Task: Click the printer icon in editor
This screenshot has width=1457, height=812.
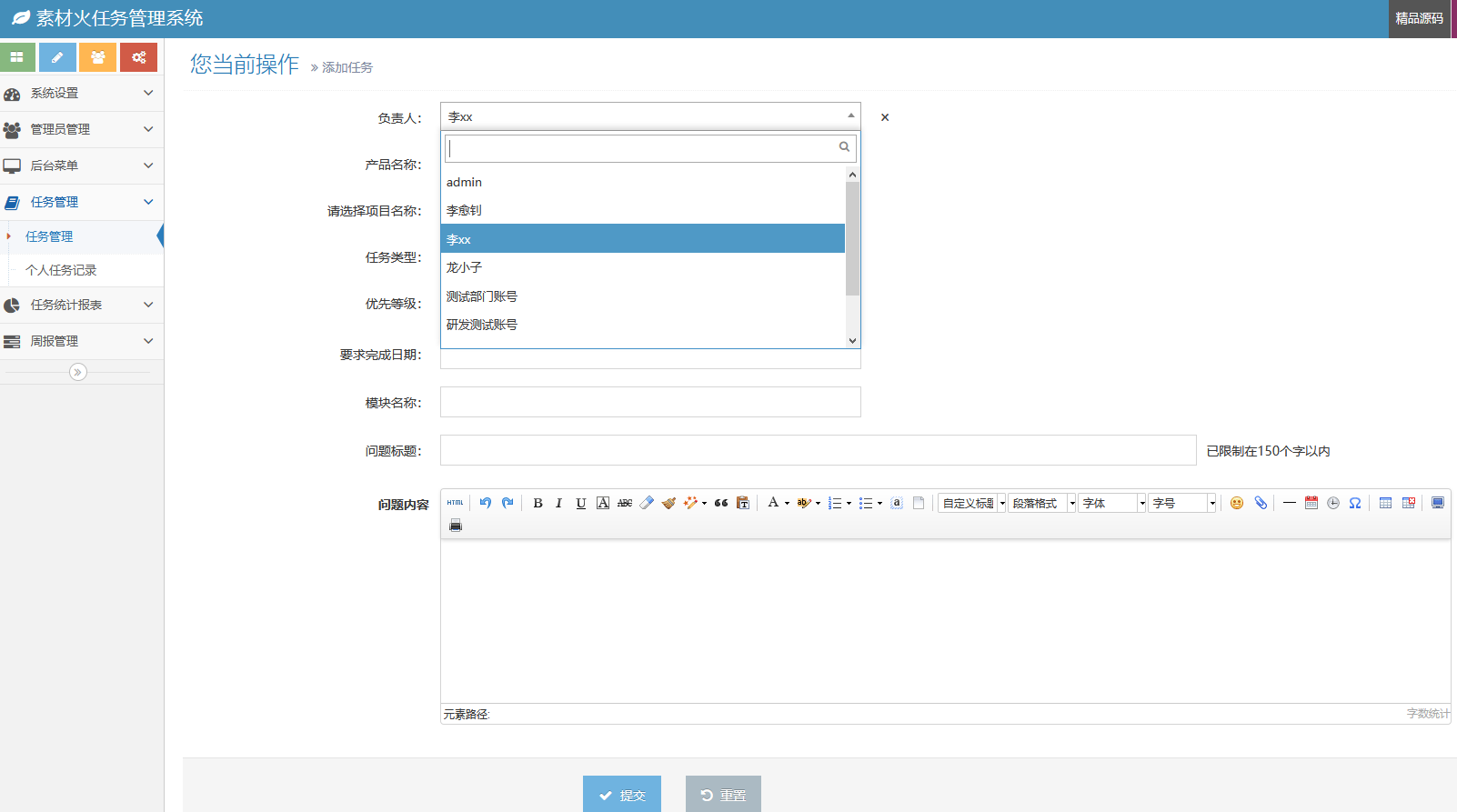Action: pyautogui.click(x=456, y=526)
